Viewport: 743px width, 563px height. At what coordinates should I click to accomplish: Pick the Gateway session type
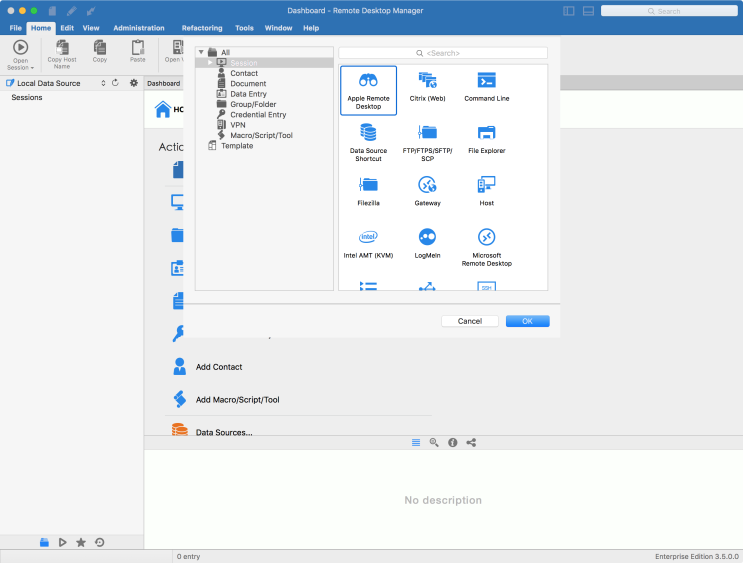(x=427, y=191)
